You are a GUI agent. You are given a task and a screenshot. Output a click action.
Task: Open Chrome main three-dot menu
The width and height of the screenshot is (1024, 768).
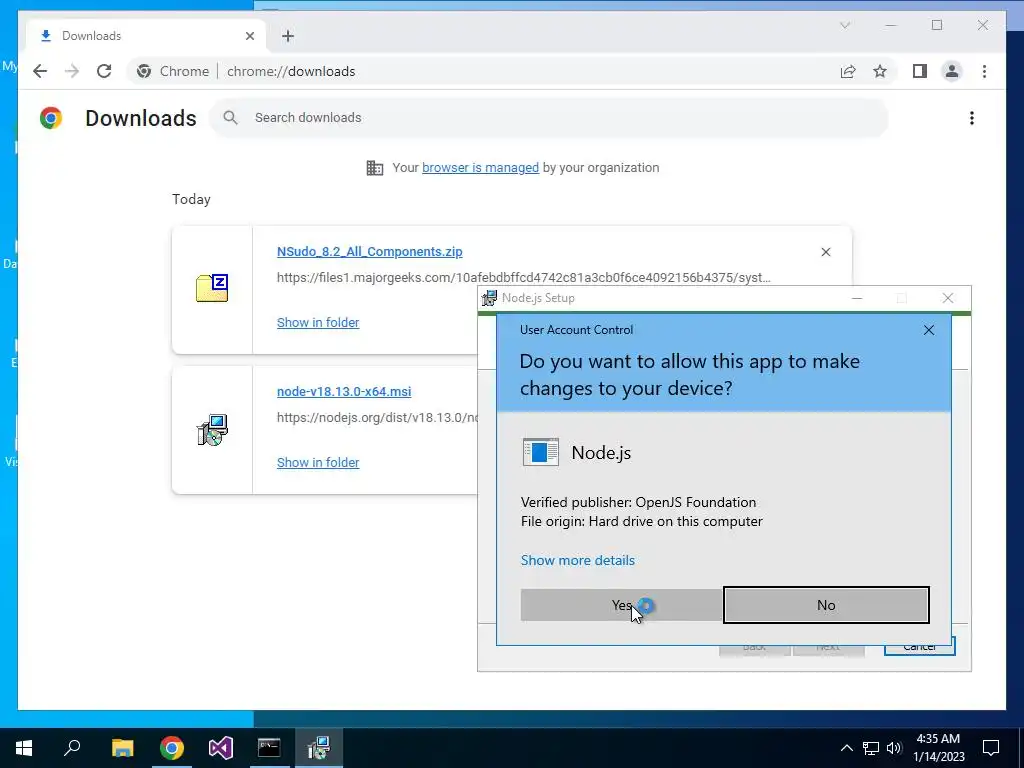tap(984, 71)
